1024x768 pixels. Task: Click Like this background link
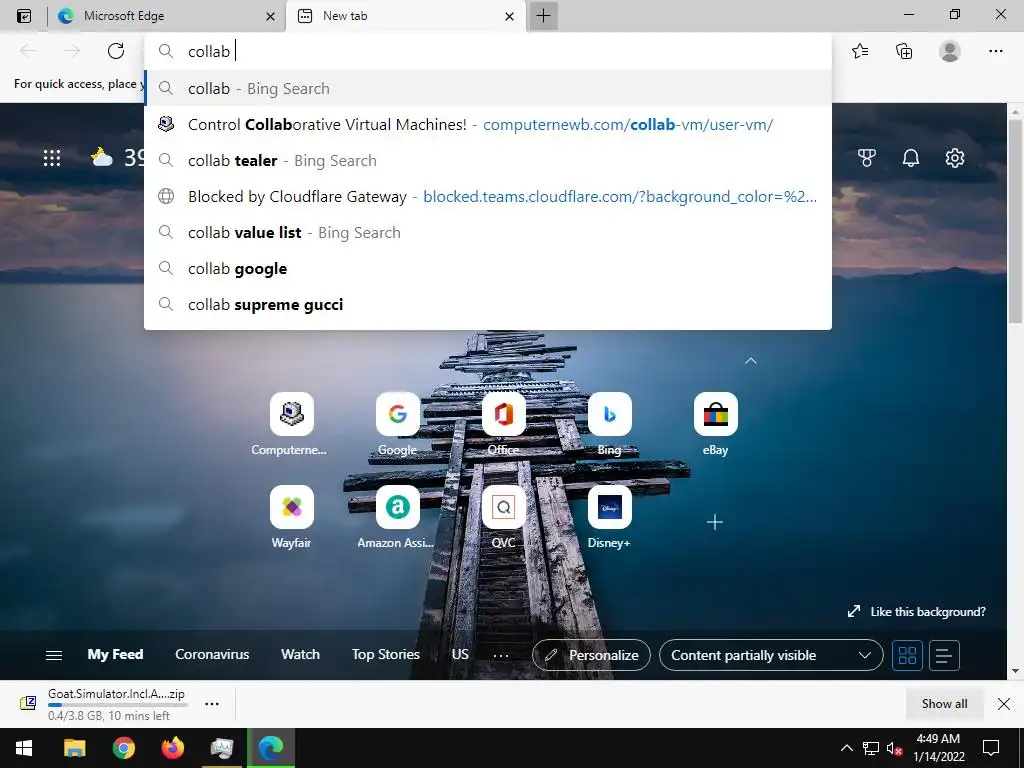pos(916,612)
